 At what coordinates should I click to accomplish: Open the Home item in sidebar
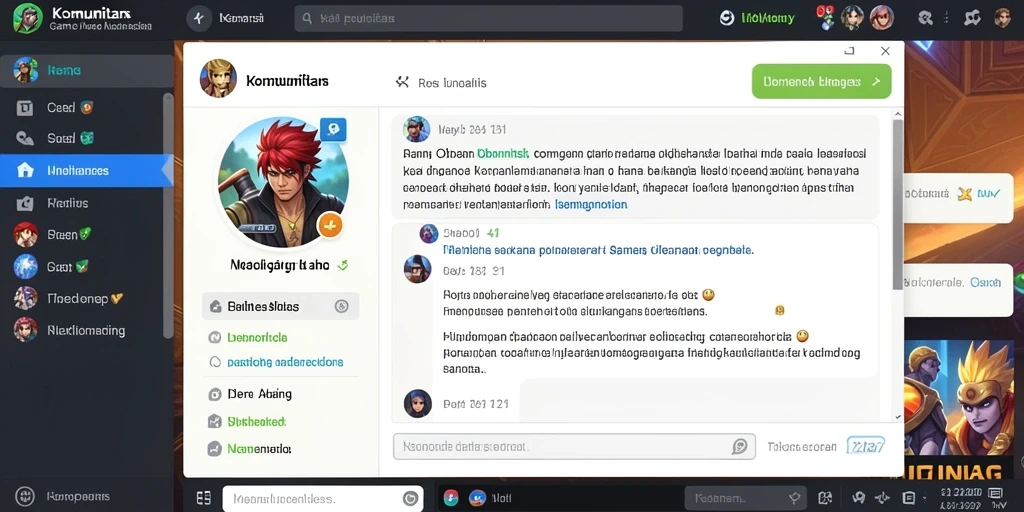click(86, 71)
